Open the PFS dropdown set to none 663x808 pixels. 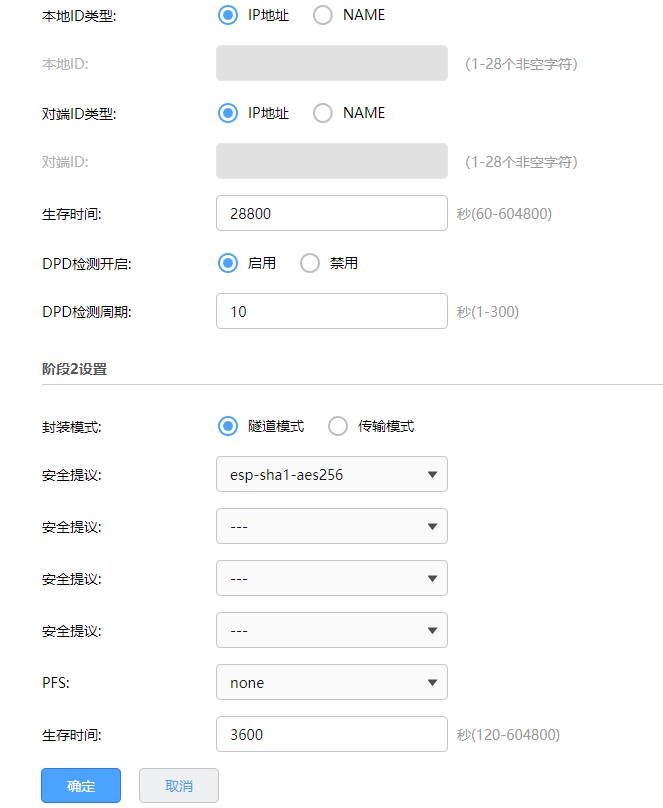coord(331,683)
